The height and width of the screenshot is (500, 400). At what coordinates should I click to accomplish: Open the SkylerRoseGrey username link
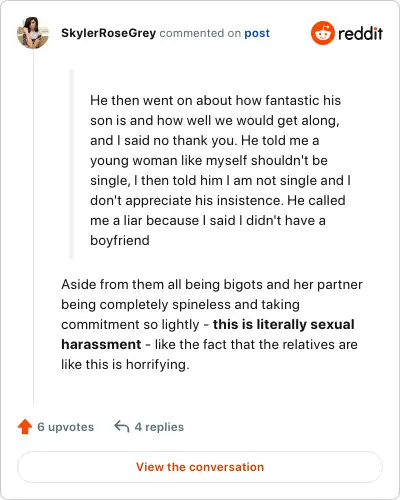point(108,33)
